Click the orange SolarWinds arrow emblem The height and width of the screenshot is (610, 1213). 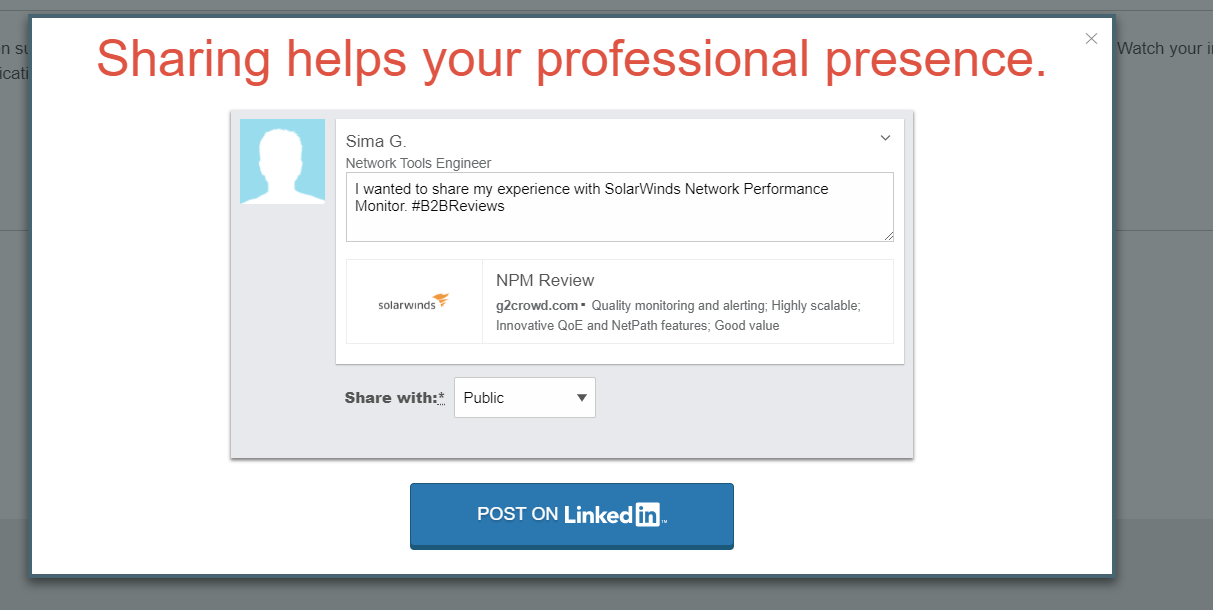(440, 299)
